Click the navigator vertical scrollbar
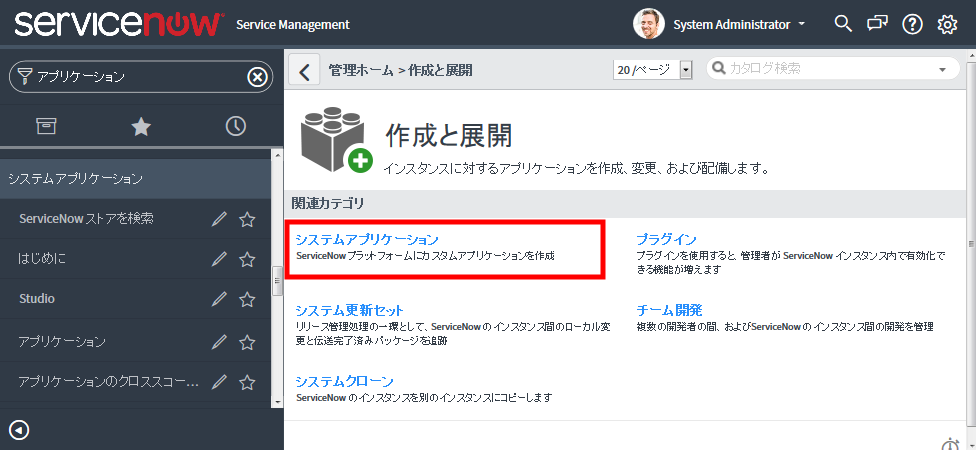 278,279
